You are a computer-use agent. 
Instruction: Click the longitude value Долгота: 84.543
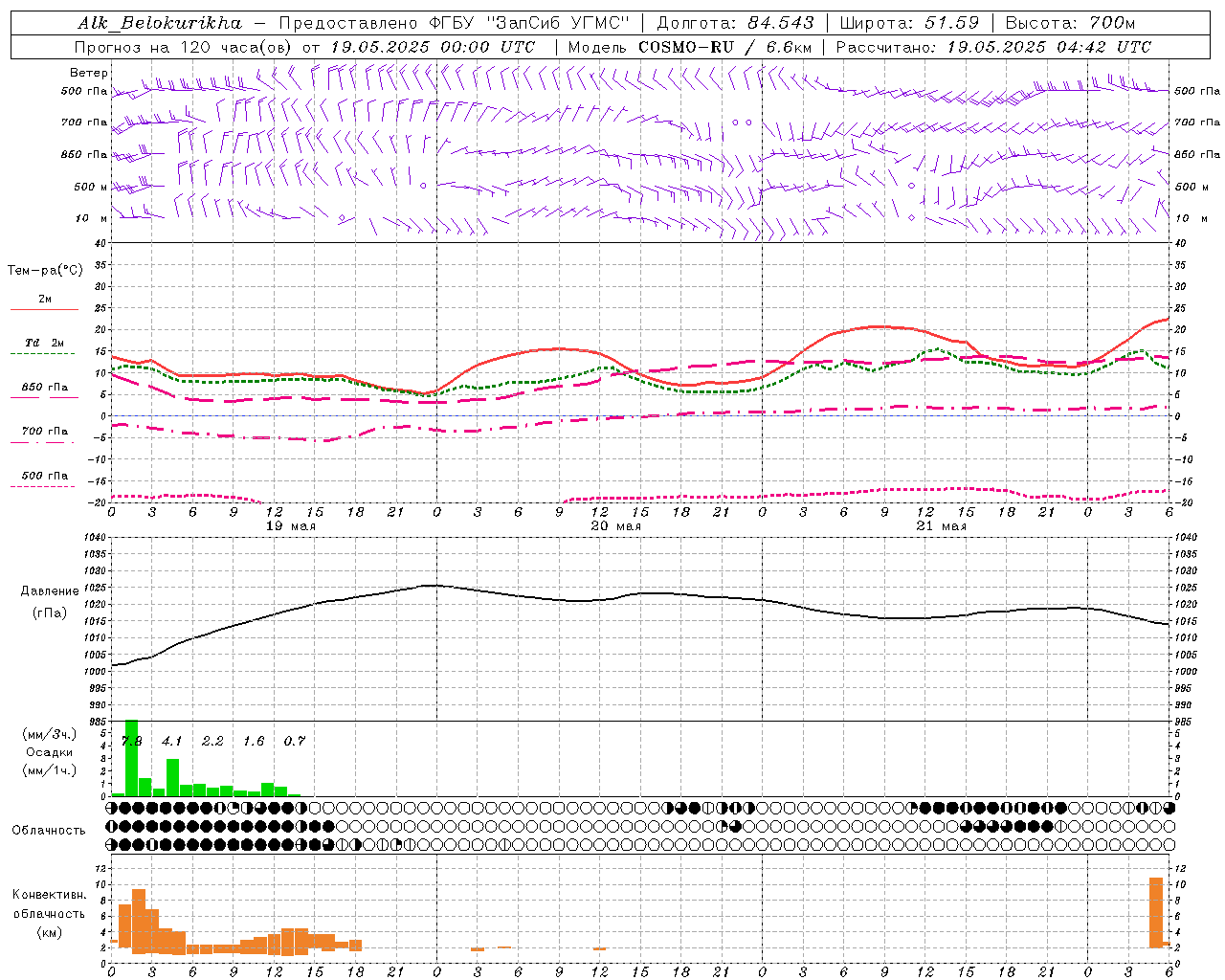pyautogui.click(x=735, y=23)
